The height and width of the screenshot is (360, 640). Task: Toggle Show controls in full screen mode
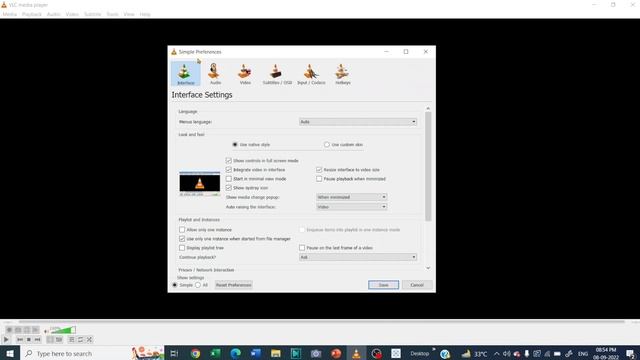tap(229, 160)
